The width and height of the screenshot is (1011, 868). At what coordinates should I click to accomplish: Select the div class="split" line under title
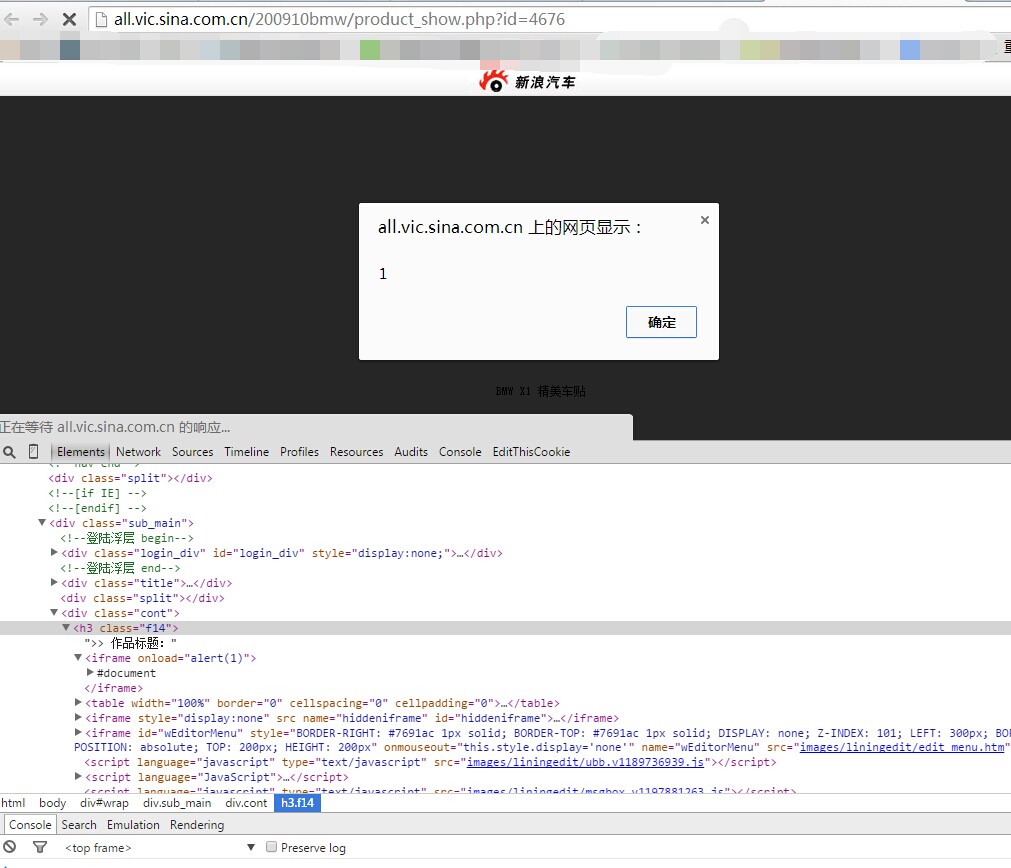[142, 598]
